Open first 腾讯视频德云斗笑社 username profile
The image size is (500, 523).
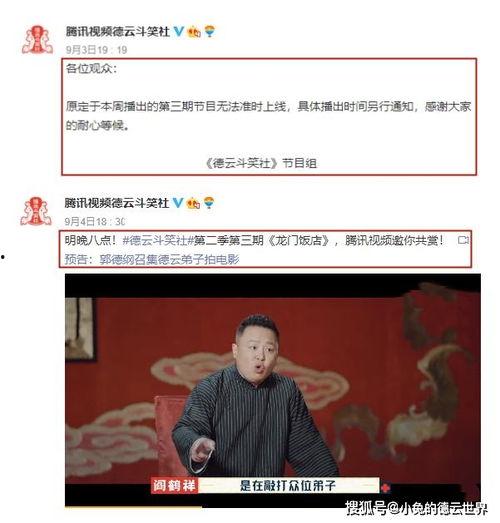click(118, 32)
